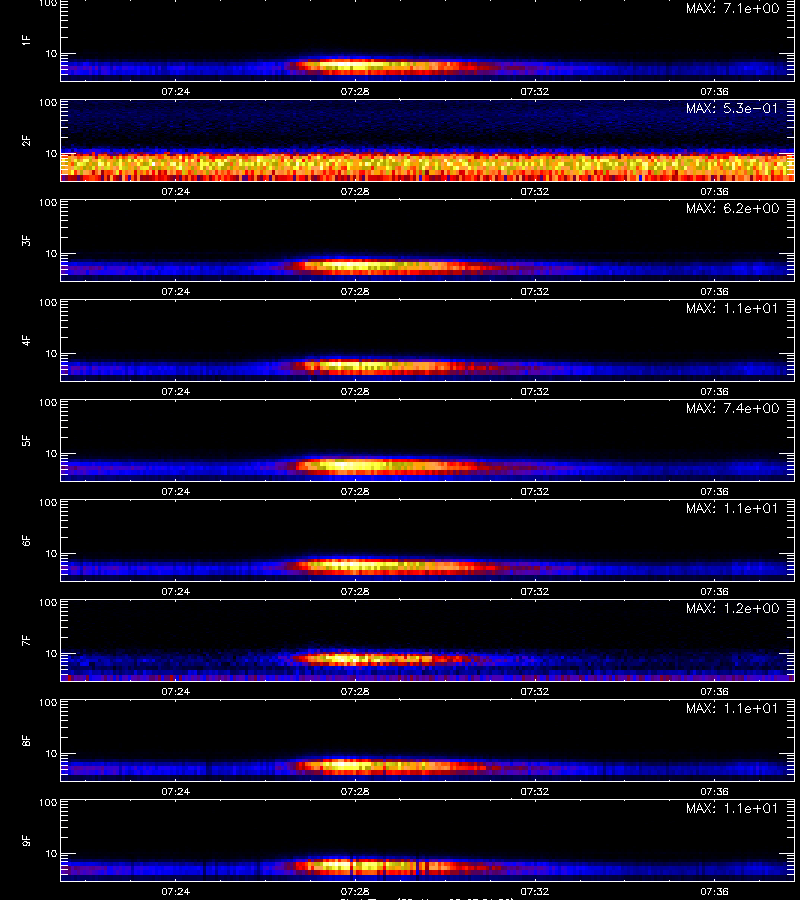Click the 07:32 tick label under panel 2F

[534, 191]
